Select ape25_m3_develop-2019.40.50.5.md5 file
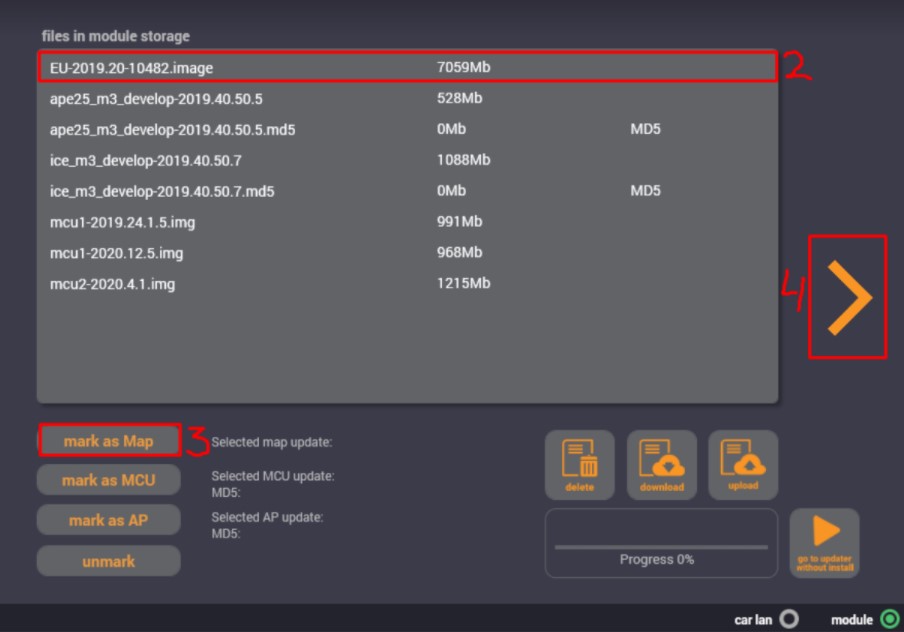Image resolution: width=904 pixels, height=632 pixels. [407, 130]
